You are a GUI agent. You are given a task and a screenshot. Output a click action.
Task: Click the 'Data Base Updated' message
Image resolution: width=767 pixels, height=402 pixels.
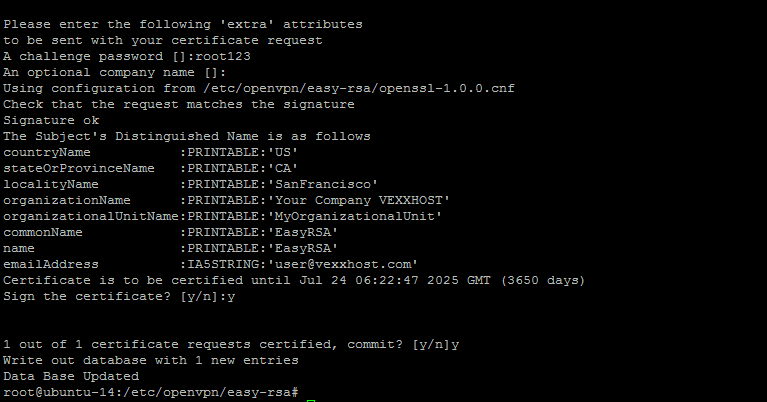[70, 375]
